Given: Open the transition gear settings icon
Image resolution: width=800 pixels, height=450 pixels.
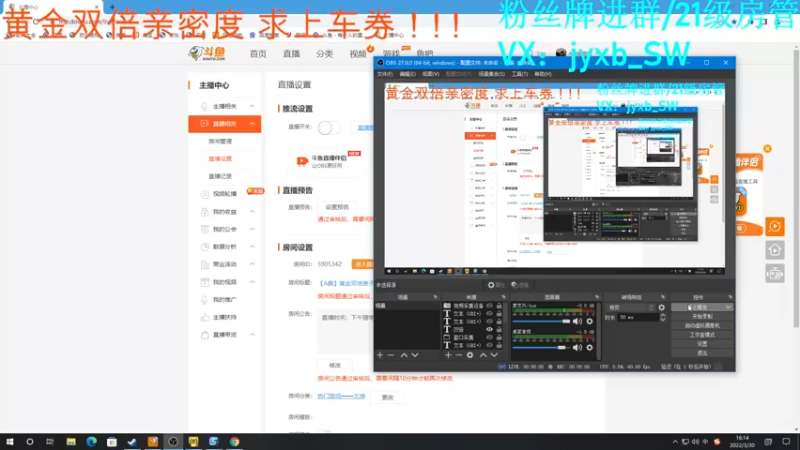Looking at the screenshot, I should pos(662,308).
